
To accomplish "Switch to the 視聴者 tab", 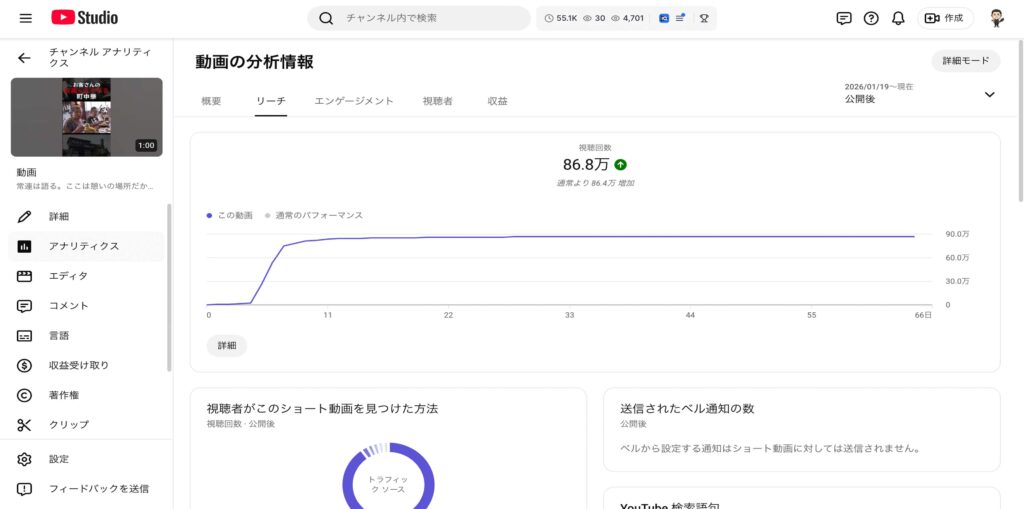I will coord(438,101).
